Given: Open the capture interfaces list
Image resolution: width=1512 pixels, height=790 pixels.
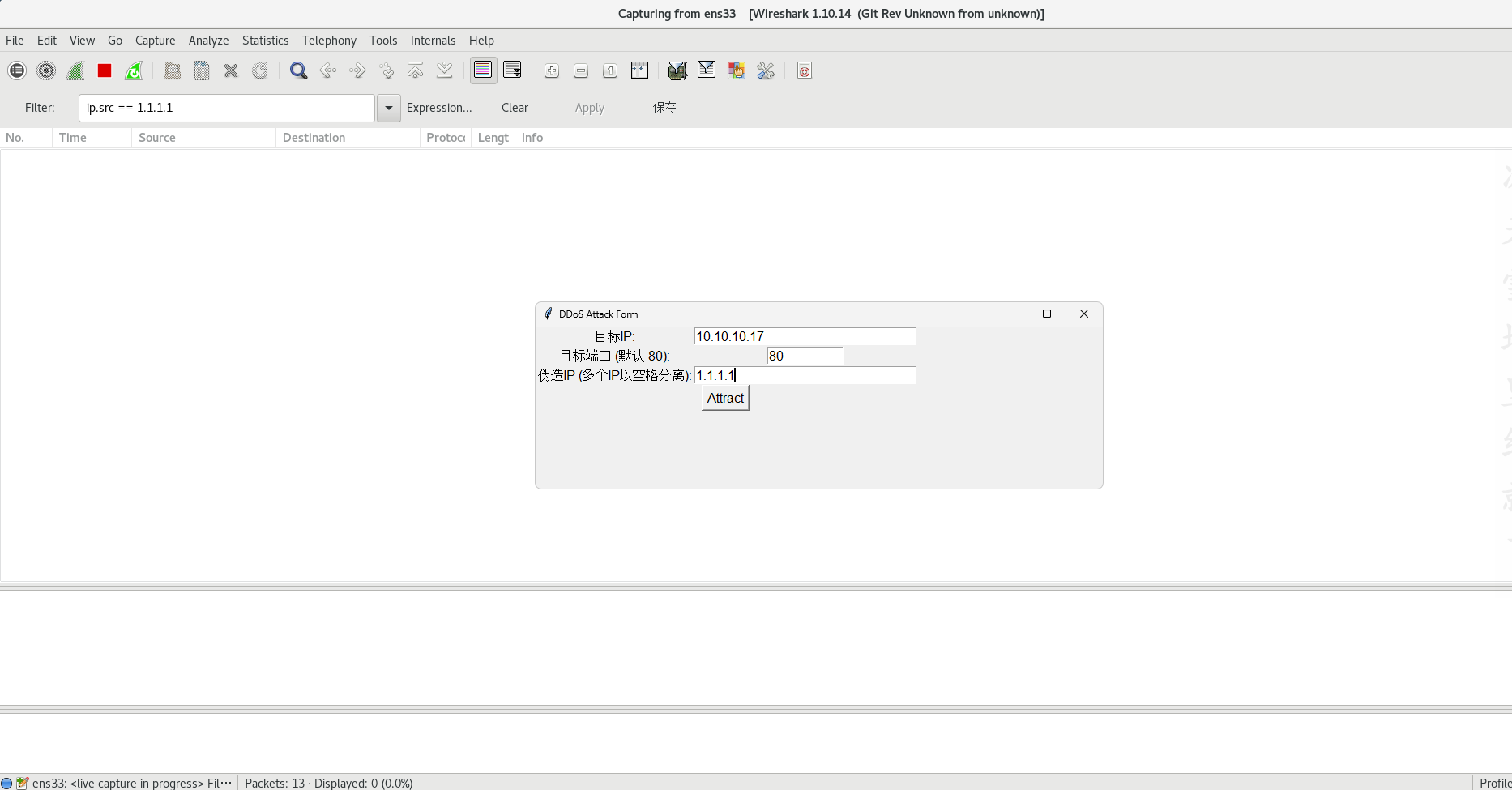Looking at the screenshot, I should click(x=17, y=71).
